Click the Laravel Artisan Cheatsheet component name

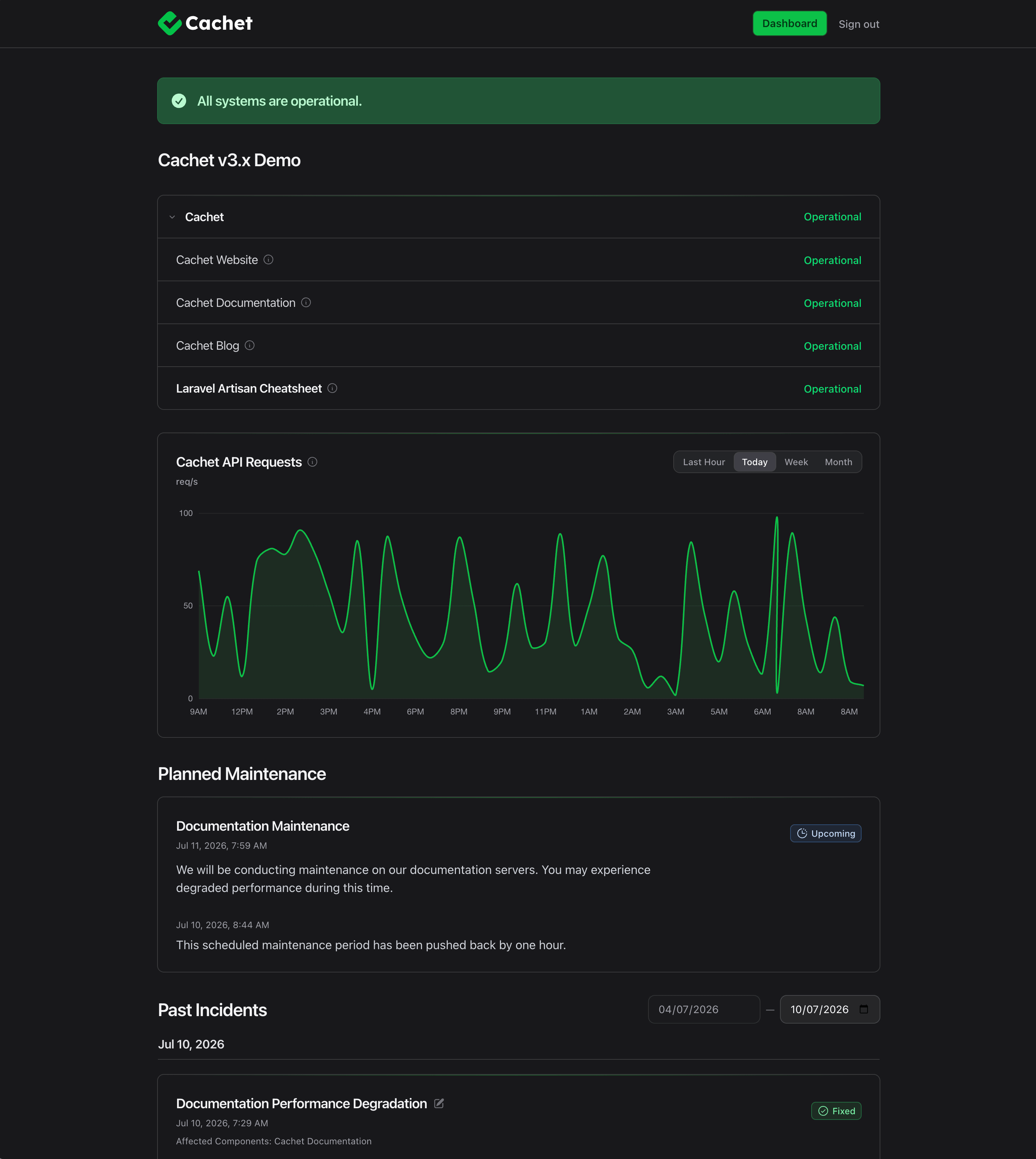[249, 388]
